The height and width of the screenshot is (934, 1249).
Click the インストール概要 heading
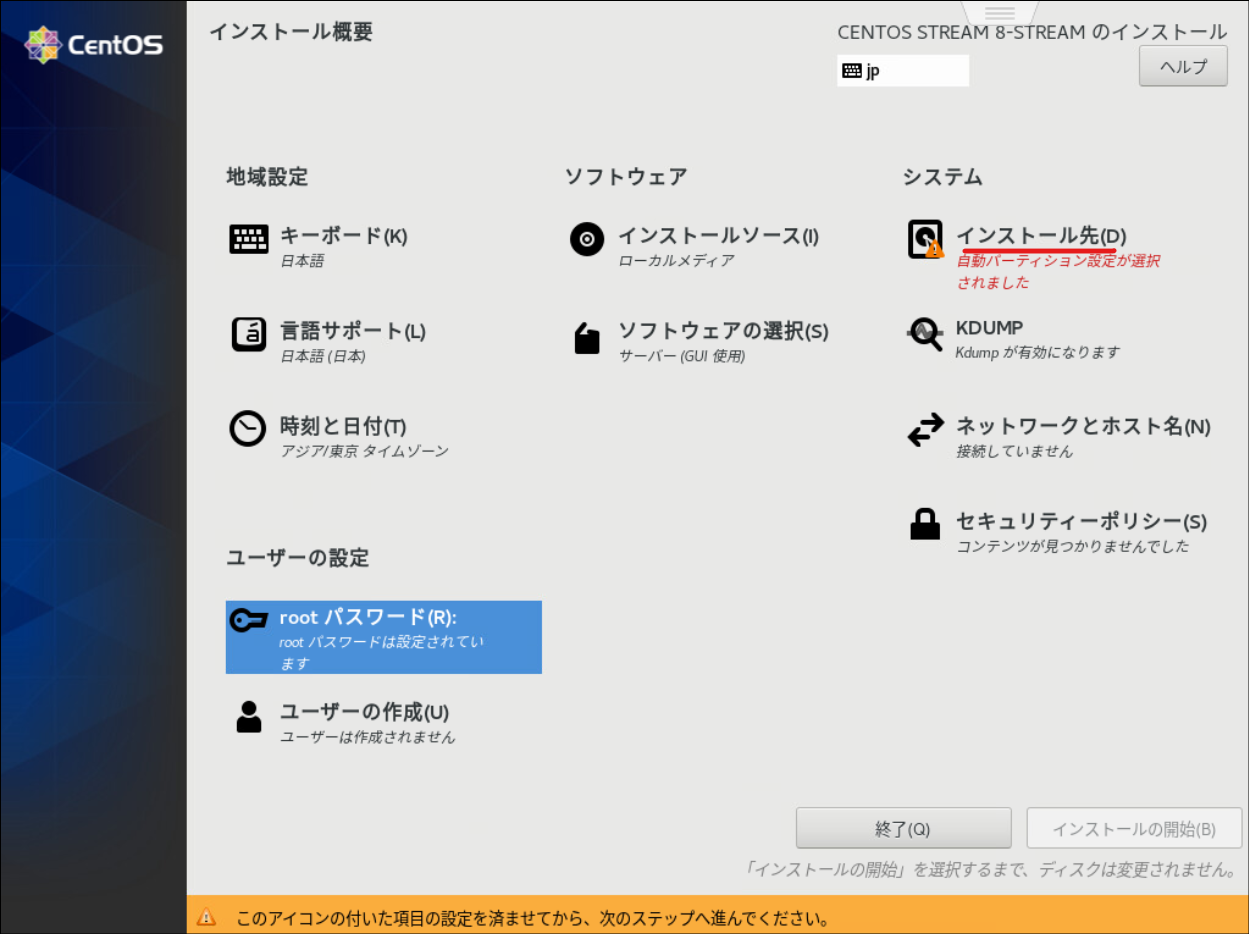[291, 32]
